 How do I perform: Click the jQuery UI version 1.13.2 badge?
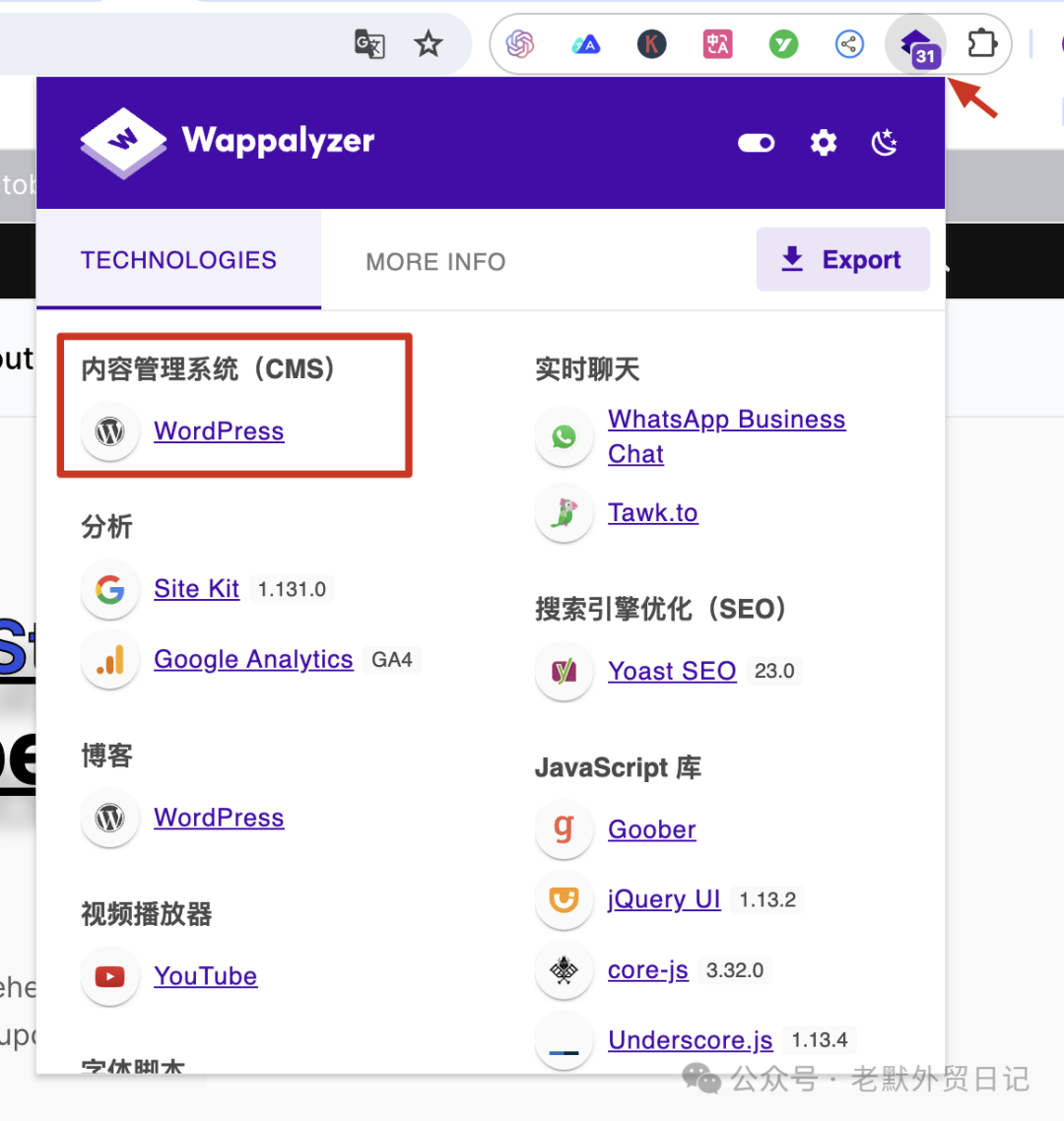pyautogui.click(x=767, y=899)
